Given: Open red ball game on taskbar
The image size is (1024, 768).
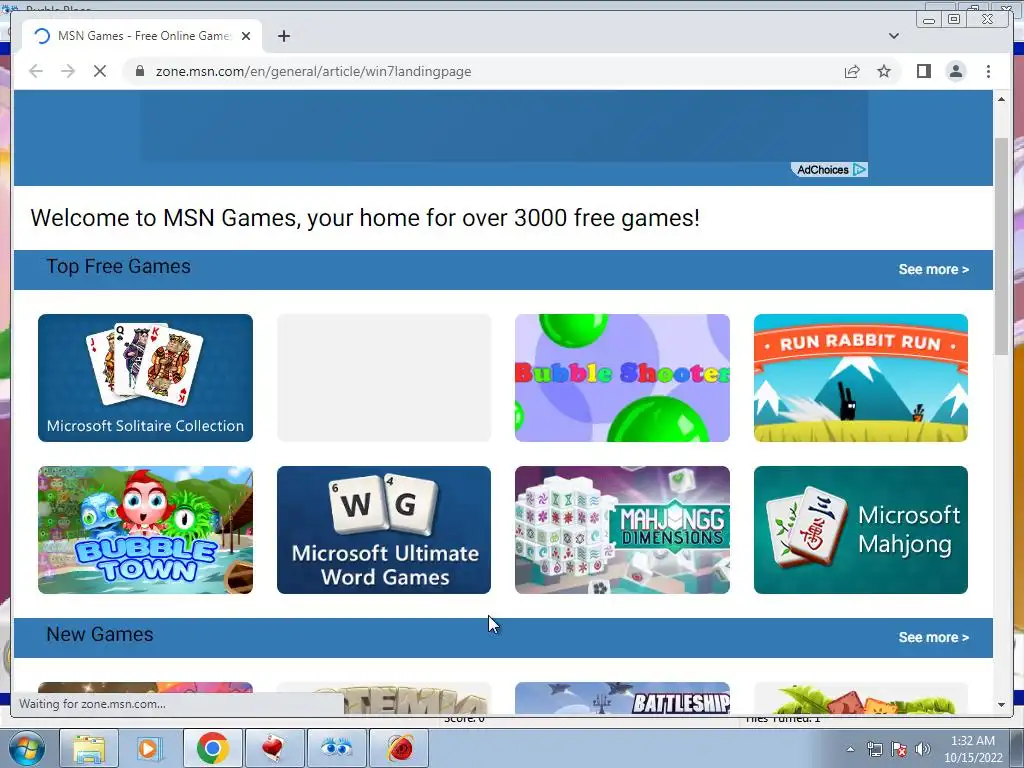Looking at the screenshot, I should click(399, 748).
